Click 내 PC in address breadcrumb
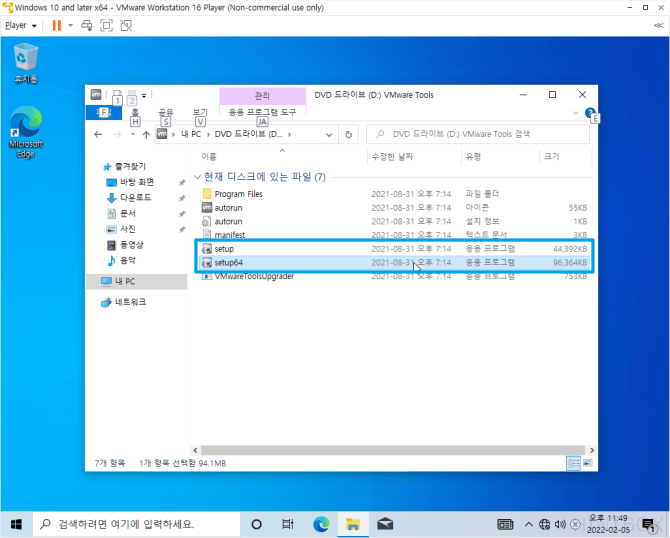 pos(191,134)
